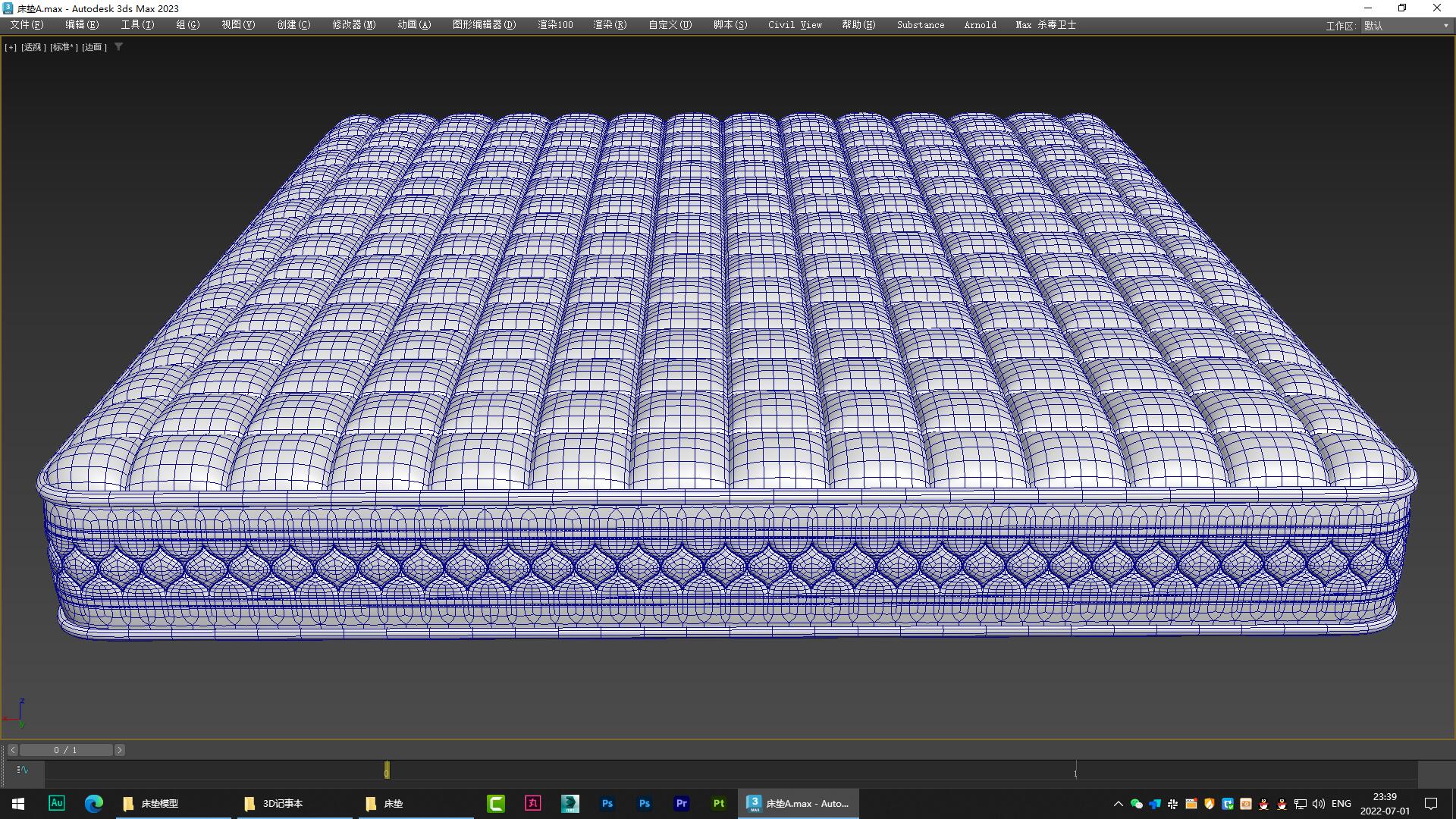1456x819 pixels.
Task: Click the next frame arrow in the timeline
Action: pos(119,749)
